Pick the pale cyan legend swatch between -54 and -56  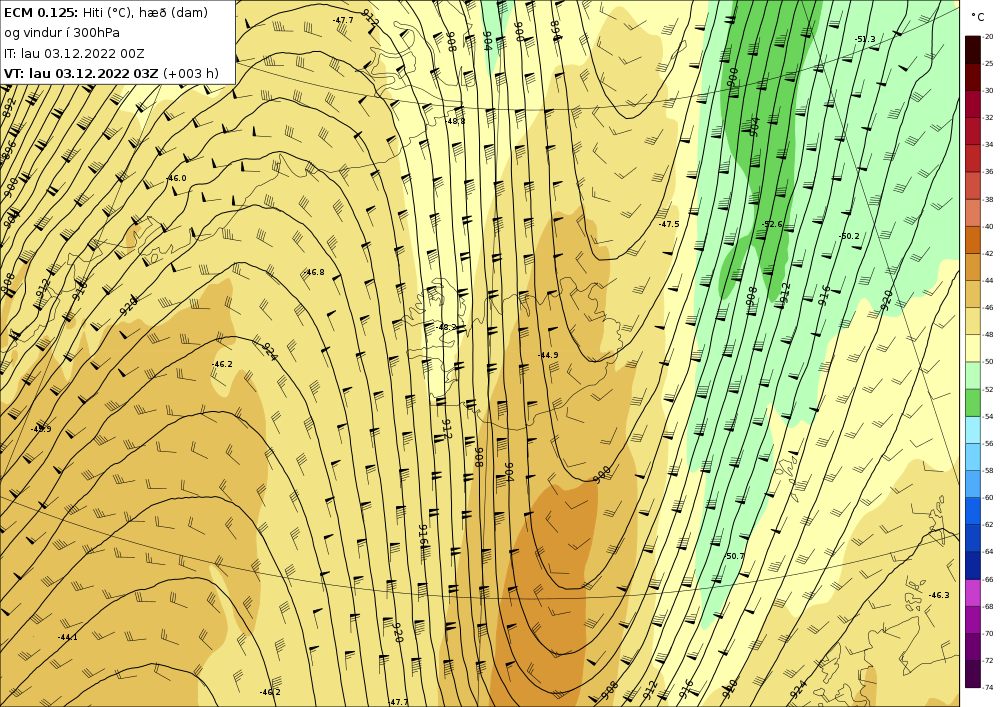click(973, 430)
